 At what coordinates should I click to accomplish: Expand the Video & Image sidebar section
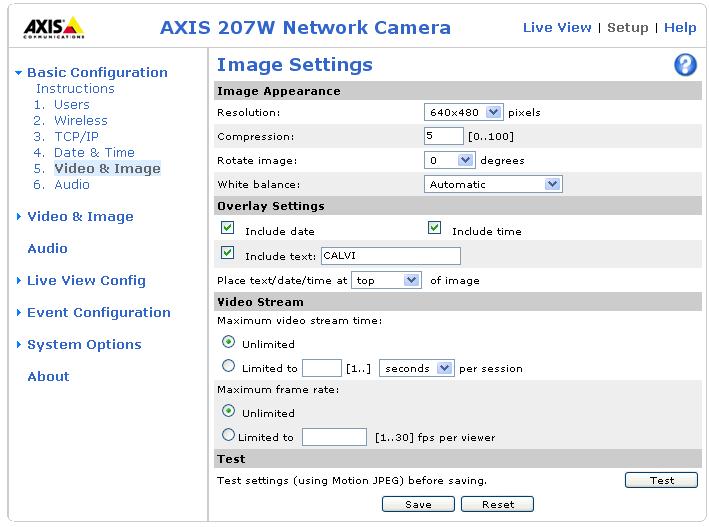[x=80, y=217]
